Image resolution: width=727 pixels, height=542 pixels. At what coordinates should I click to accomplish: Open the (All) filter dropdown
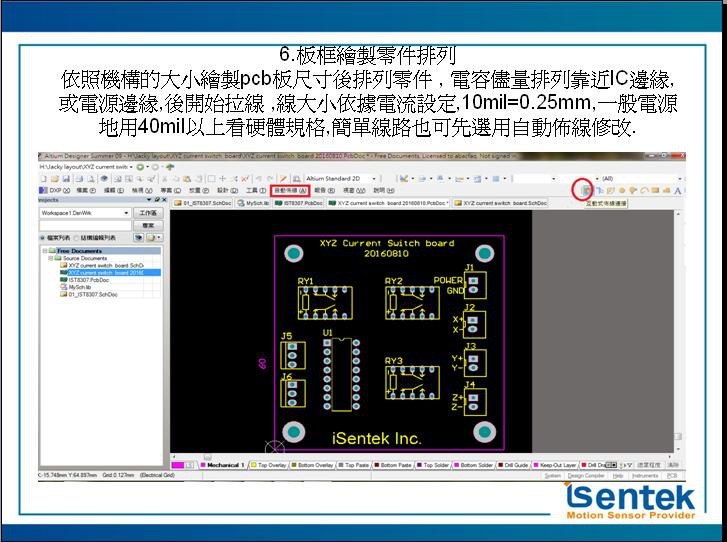(x=680, y=179)
